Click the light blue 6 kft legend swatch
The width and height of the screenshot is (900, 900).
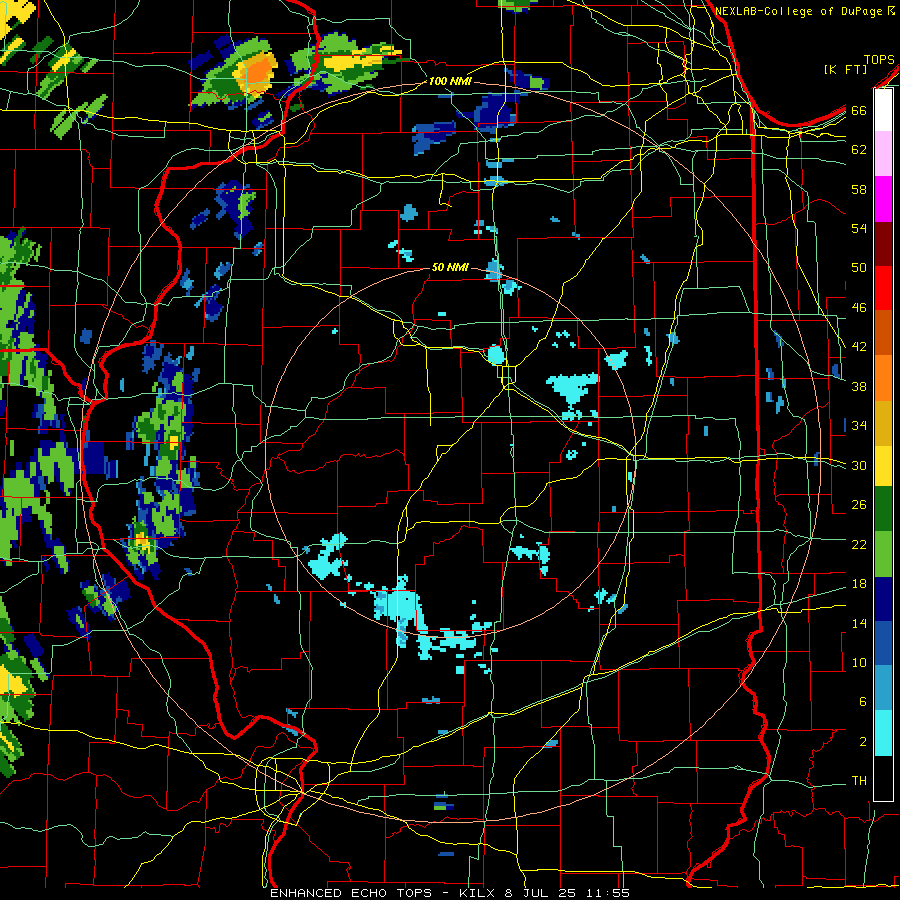[883, 688]
